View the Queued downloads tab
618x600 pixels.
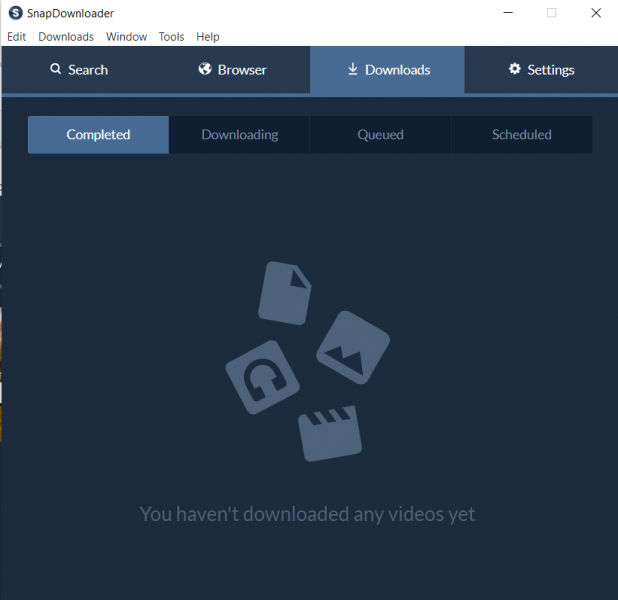(380, 135)
